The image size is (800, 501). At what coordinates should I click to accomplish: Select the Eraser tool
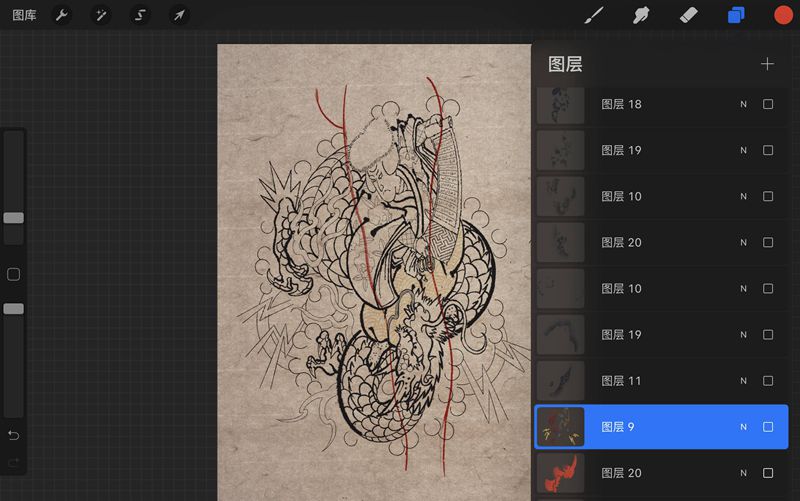pyautogui.click(x=688, y=15)
